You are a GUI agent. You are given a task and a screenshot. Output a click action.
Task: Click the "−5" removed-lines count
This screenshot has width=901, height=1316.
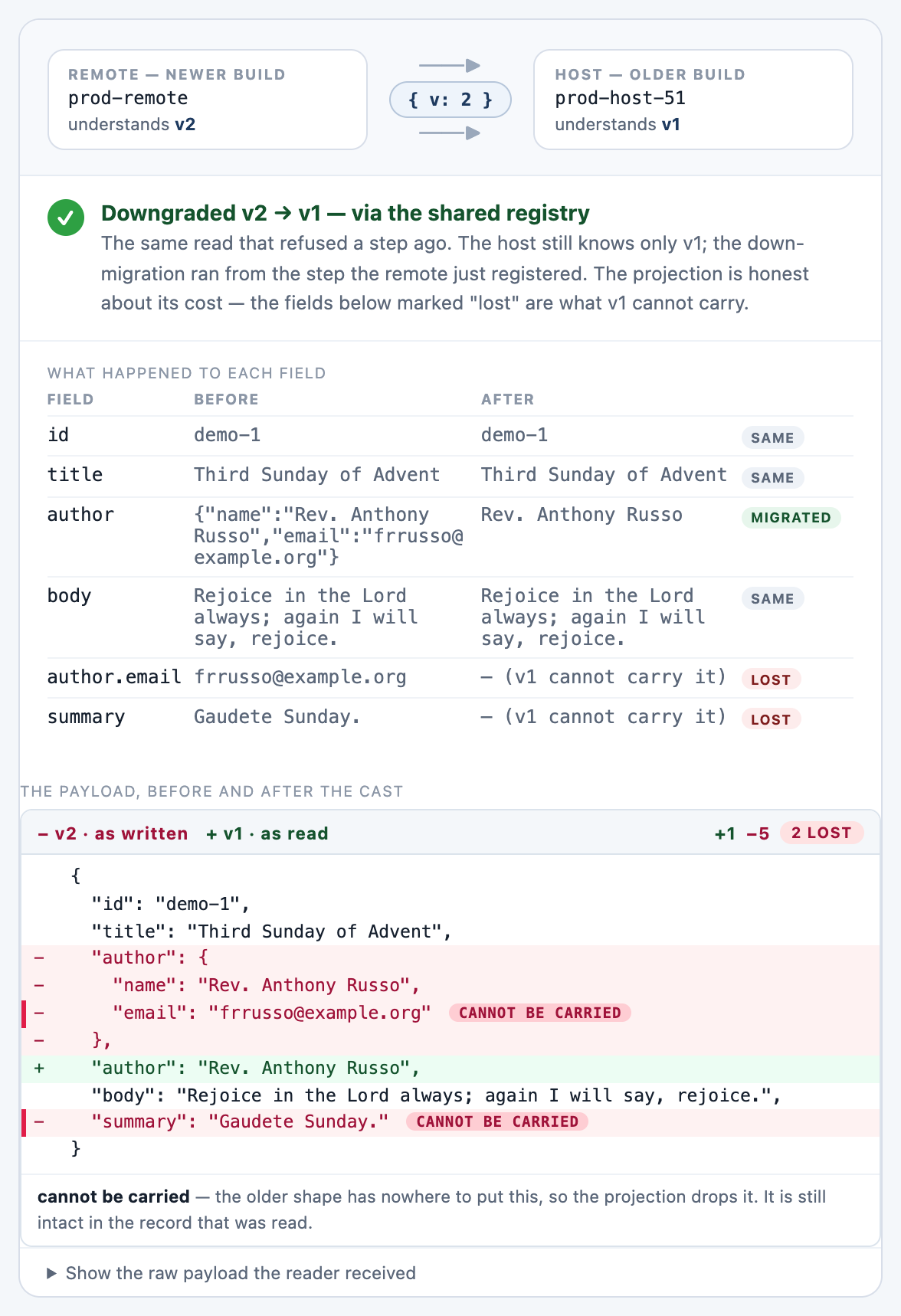(x=758, y=833)
